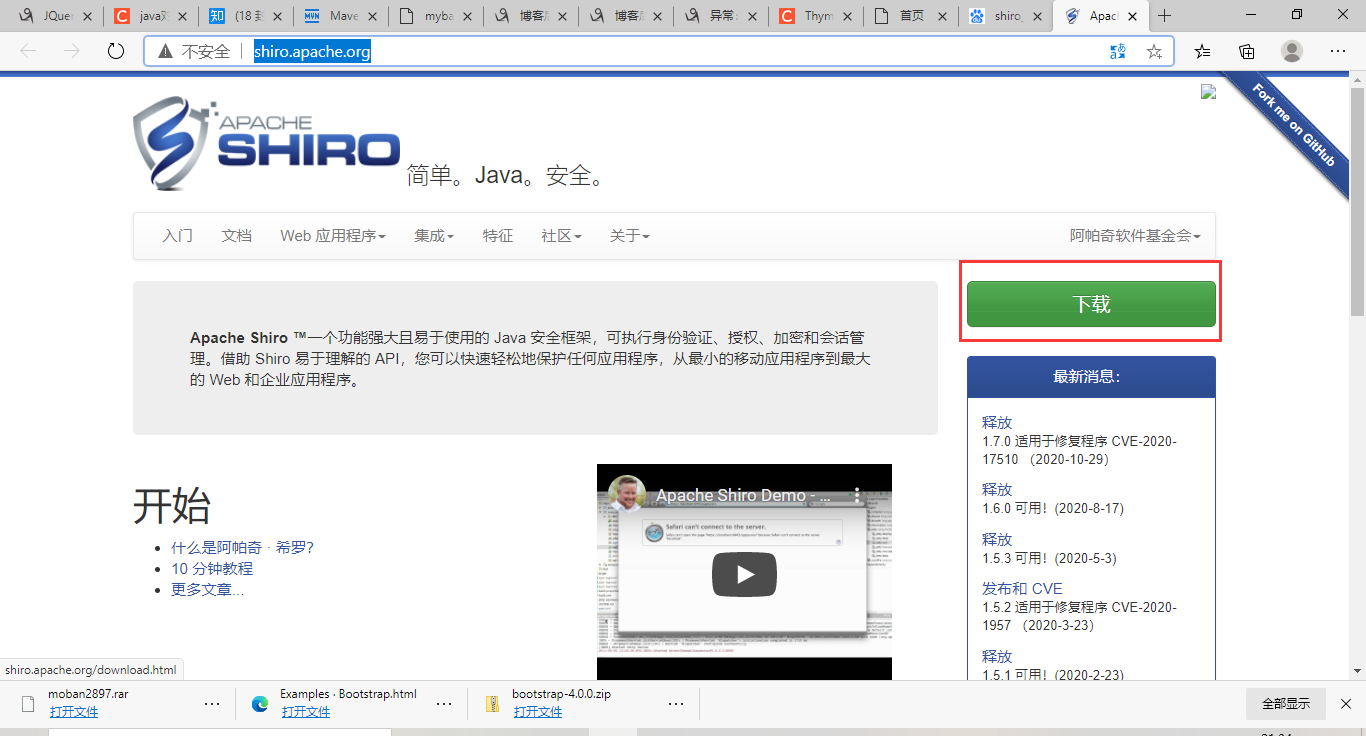Viewport: 1366px width, 736px height.
Task: Open a new tab with the plus icon
Action: click(x=1164, y=16)
